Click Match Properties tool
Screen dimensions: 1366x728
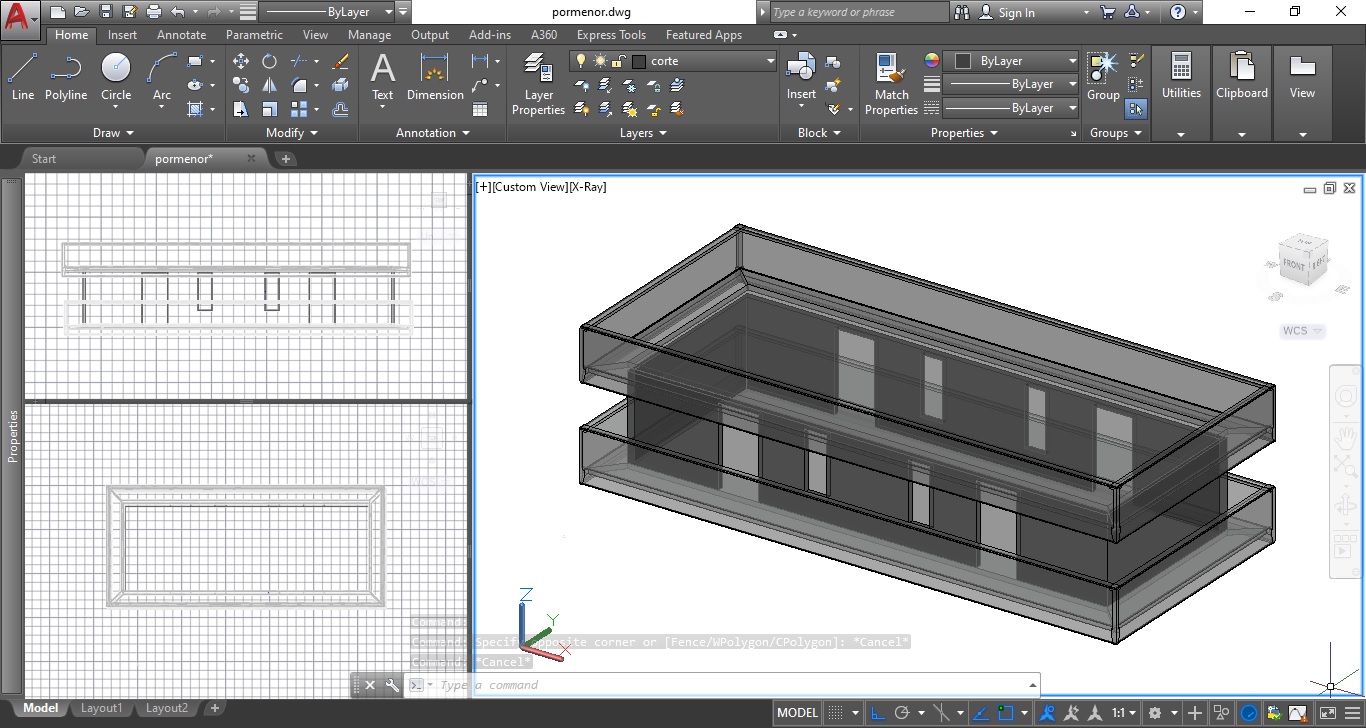[x=891, y=84]
